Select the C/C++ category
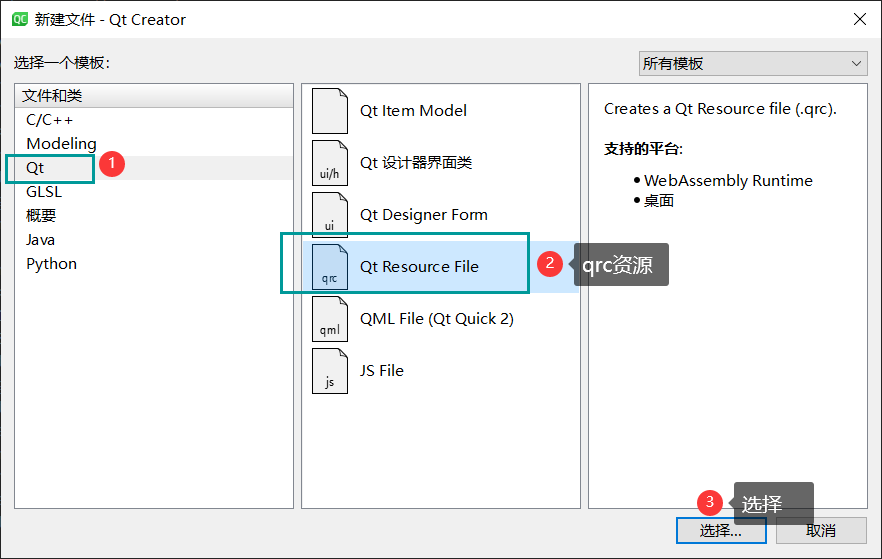Screen dimensions: 882x559 (154, 120)
